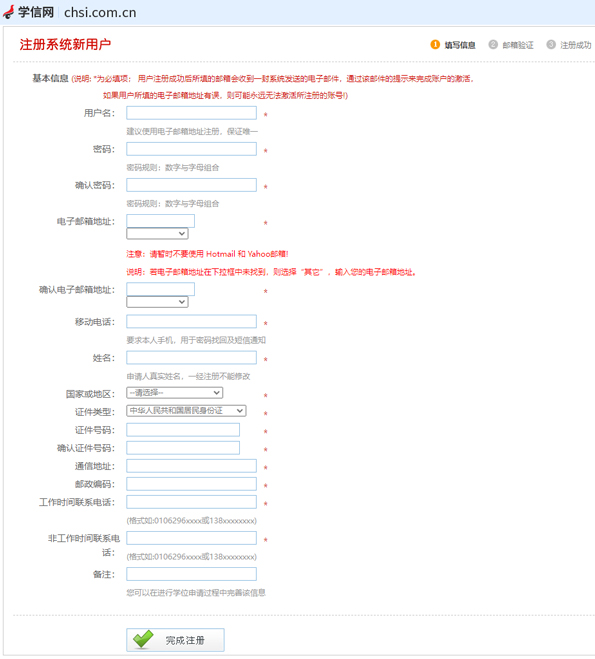Image resolution: width=595 pixels, height=659 pixels.
Task: Click the step 2 邮箱验证 circle icon
Action: (493, 45)
